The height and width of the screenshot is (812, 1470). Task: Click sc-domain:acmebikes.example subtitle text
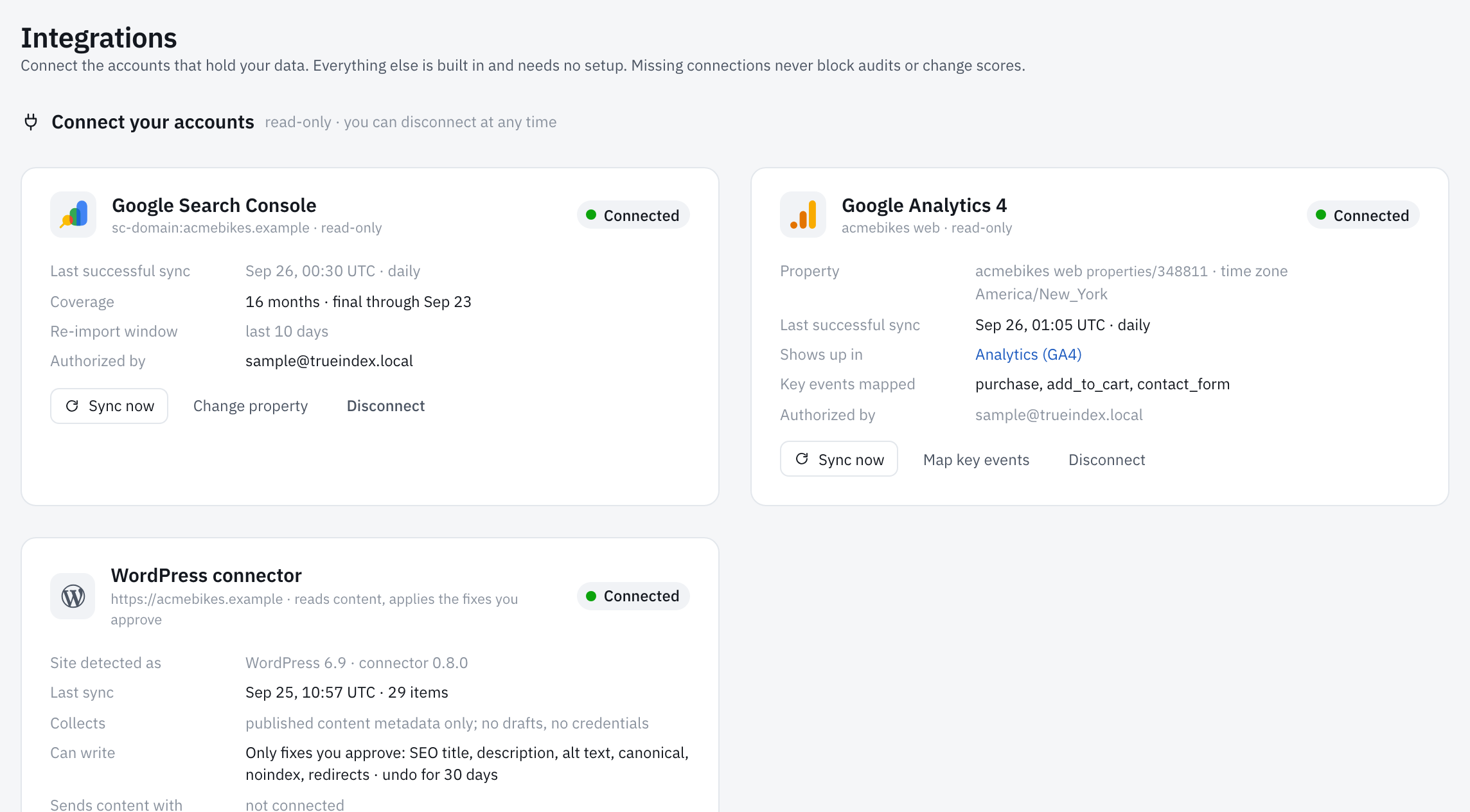tap(247, 228)
